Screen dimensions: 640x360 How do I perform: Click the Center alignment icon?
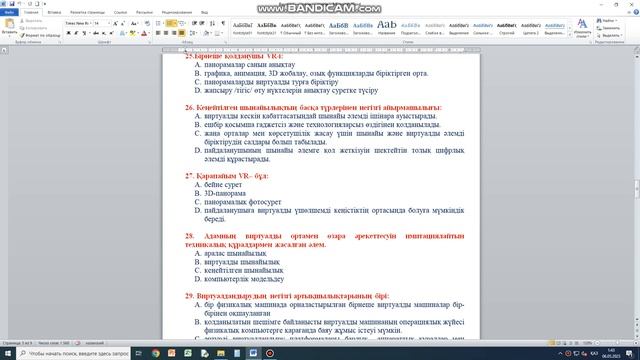coord(166,33)
